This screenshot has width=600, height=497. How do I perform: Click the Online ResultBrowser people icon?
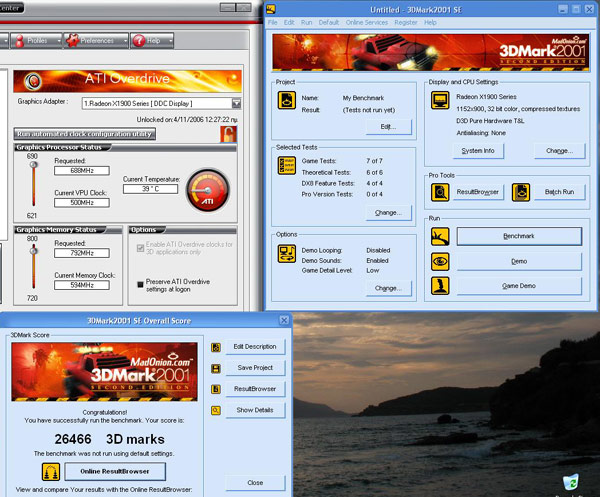(x=51, y=472)
